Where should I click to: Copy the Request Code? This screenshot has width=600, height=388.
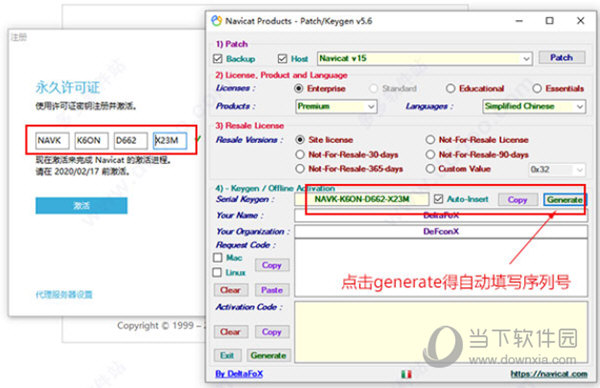272,265
